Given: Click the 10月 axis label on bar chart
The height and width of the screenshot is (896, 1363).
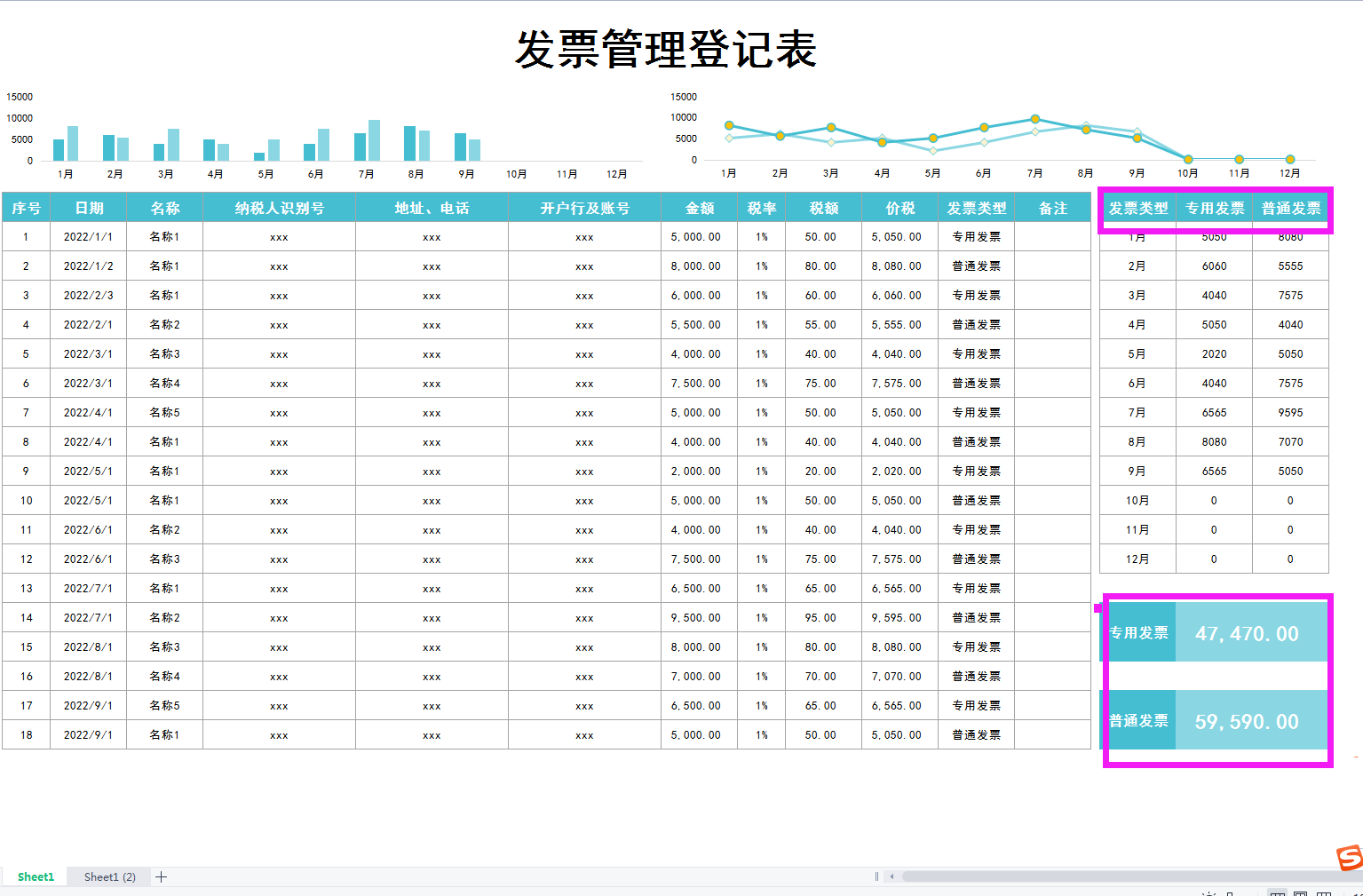Looking at the screenshot, I should click(x=516, y=174).
